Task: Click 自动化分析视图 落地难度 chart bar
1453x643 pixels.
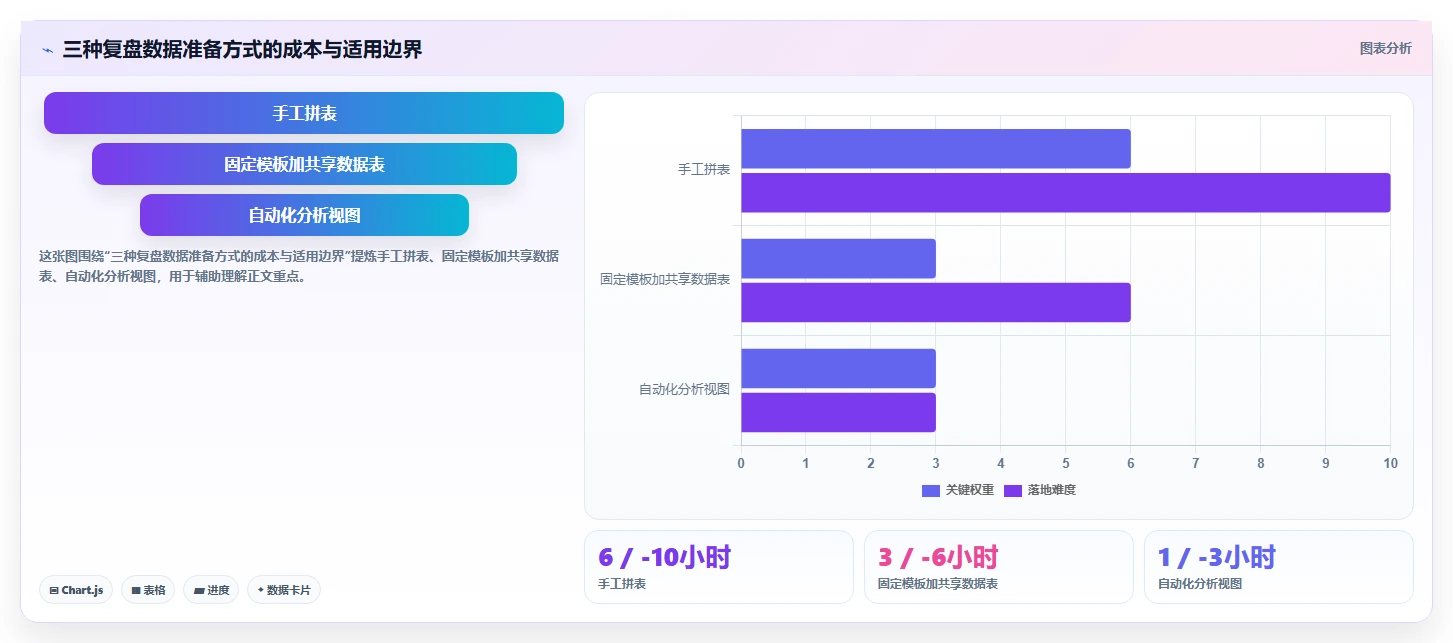Action: pos(838,412)
